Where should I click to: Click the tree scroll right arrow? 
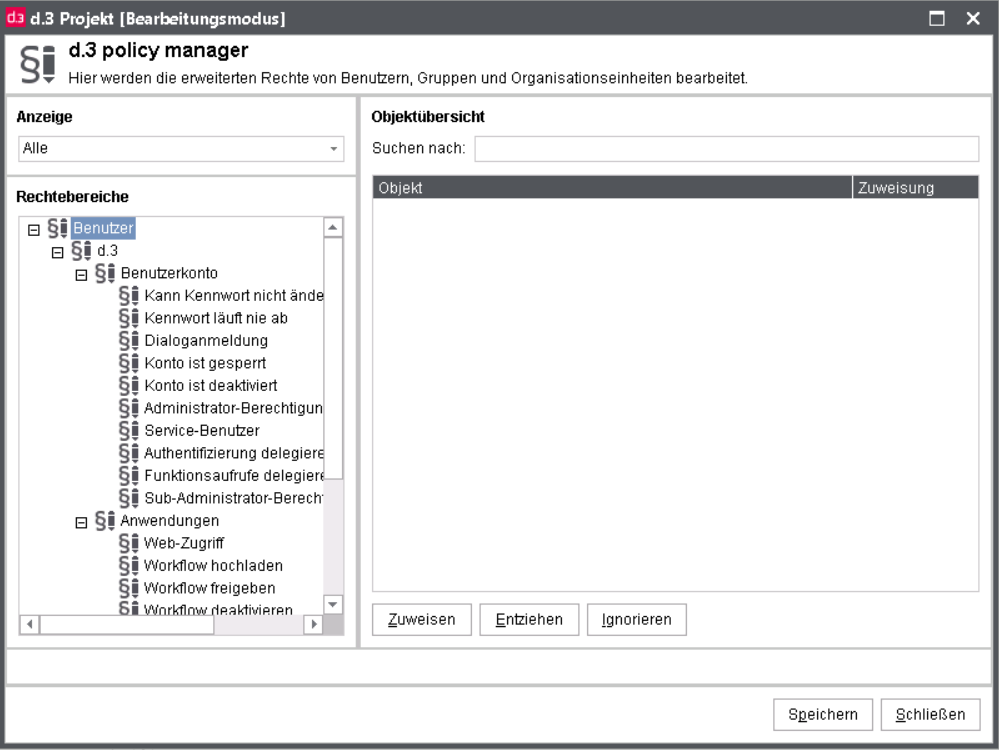(x=313, y=624)
